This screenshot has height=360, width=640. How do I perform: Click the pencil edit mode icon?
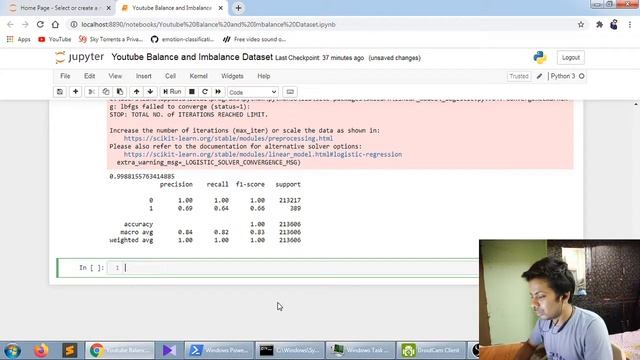[x=540, y=76]
